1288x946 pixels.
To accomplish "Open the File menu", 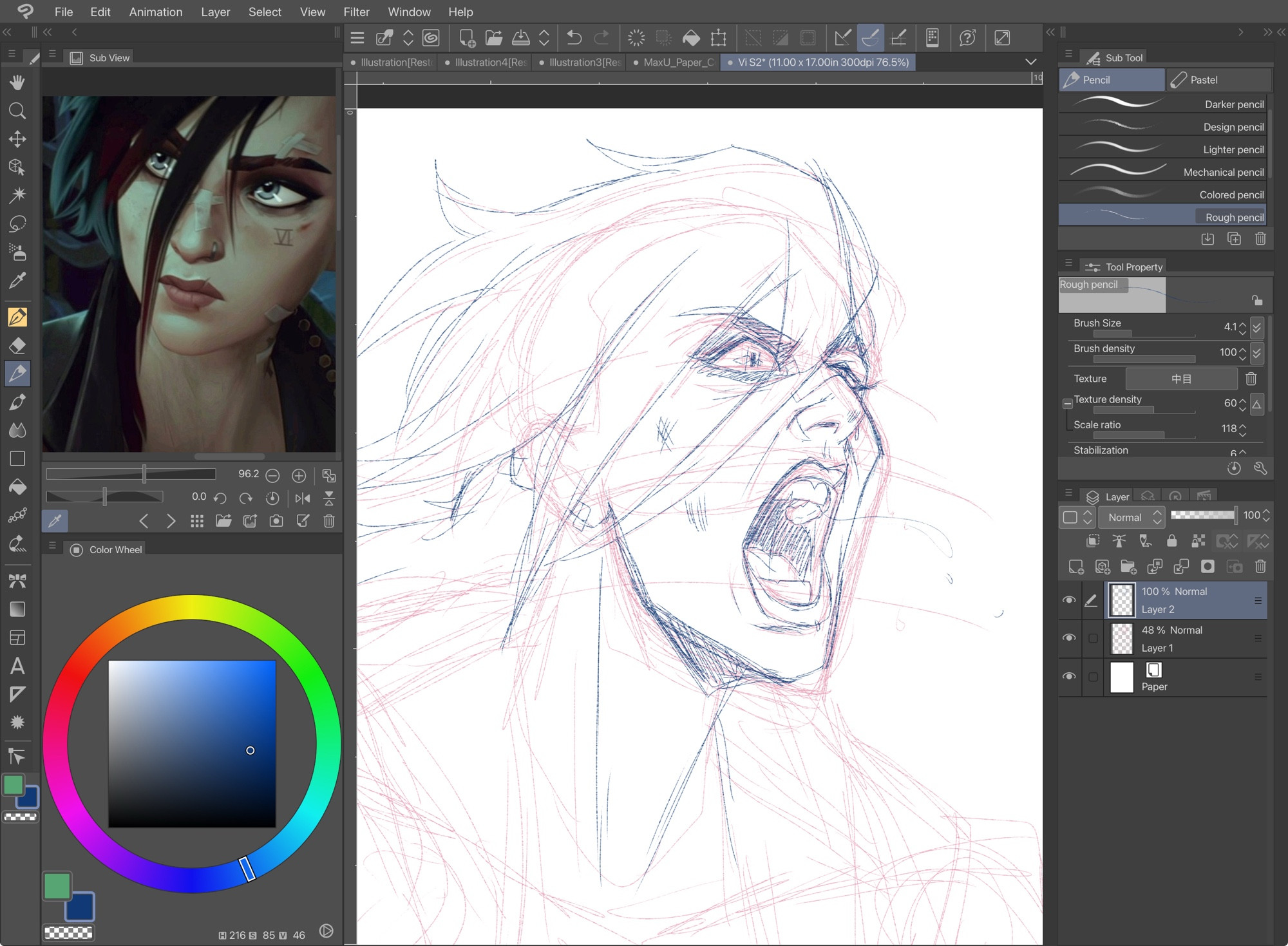I will [64, 12].
